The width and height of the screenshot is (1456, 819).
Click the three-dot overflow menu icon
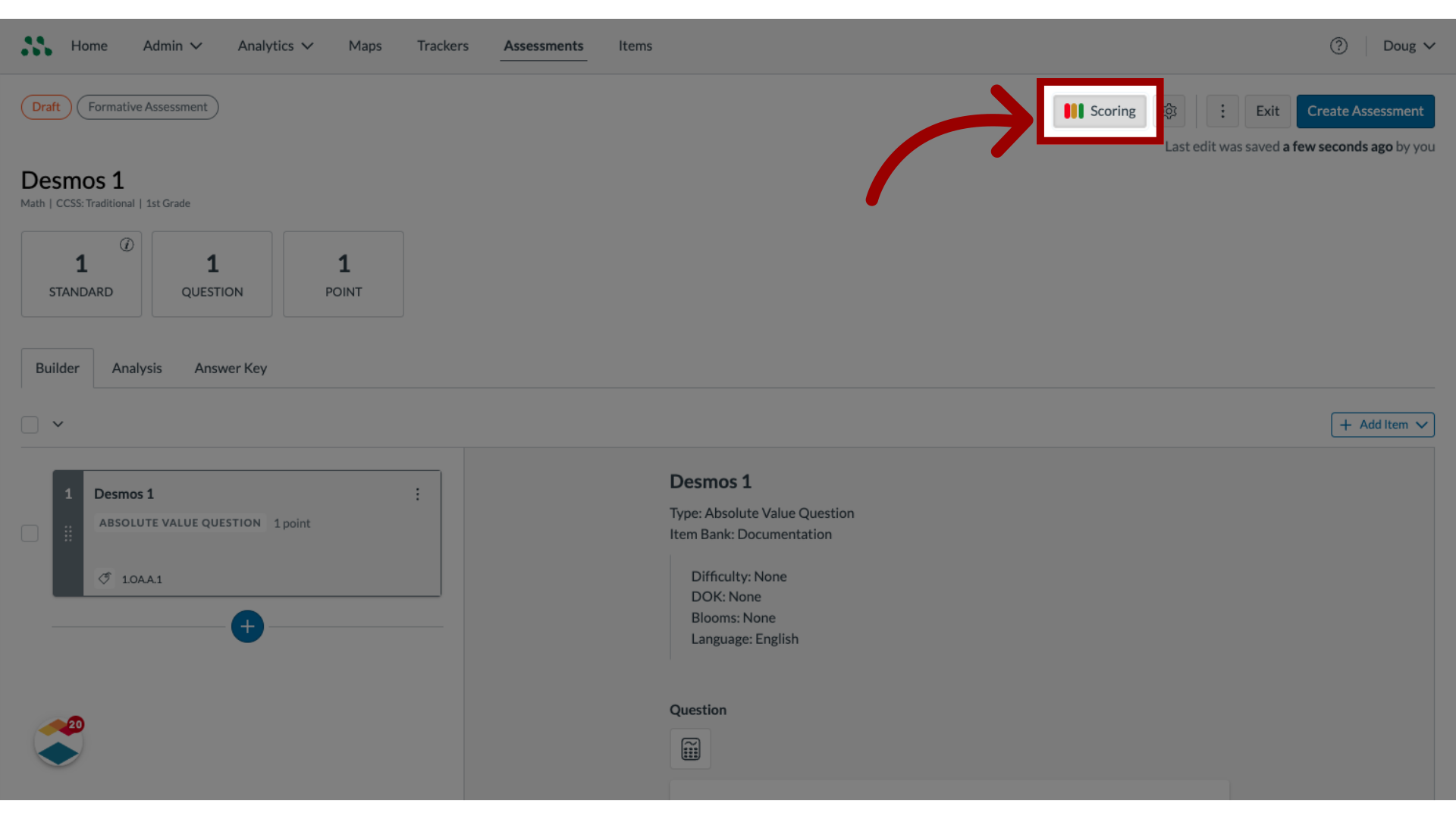[1222, 110]
